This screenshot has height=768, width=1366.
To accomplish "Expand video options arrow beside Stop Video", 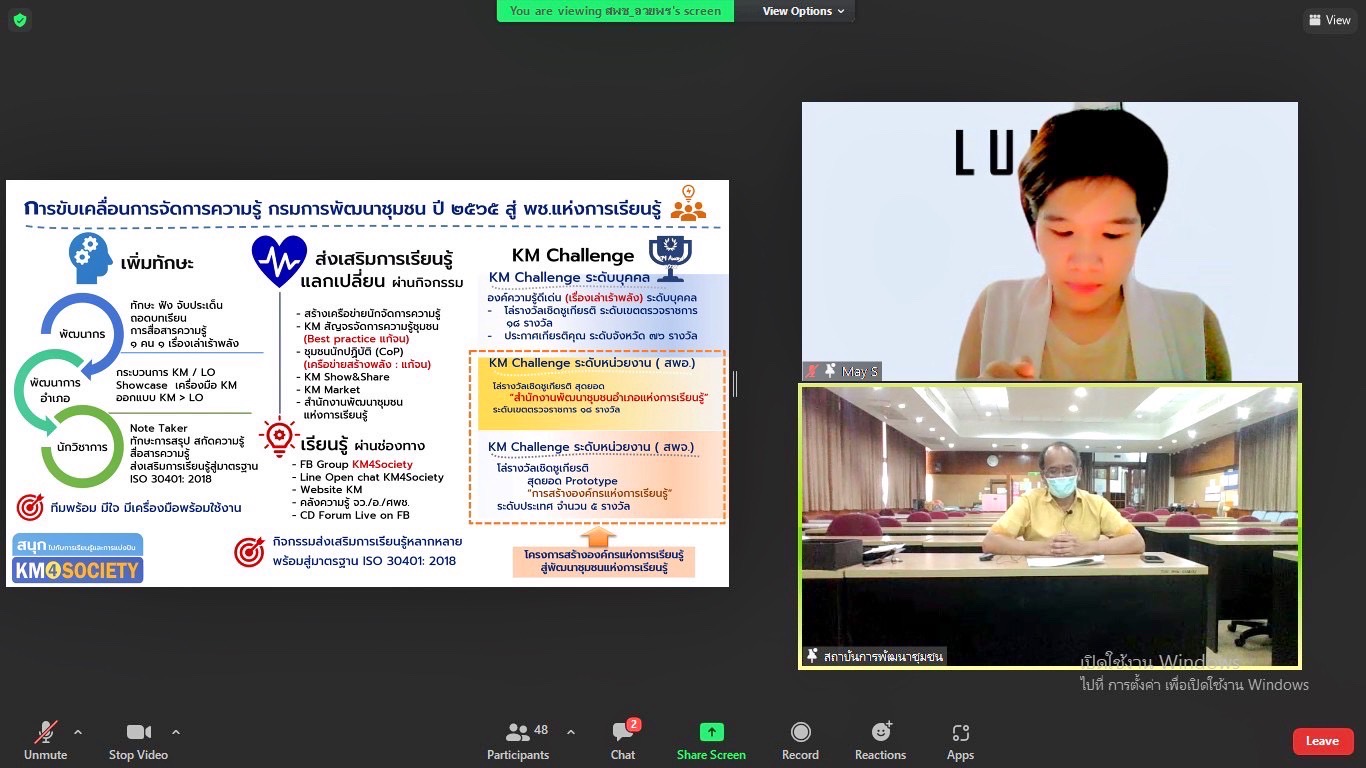I will coord(176,731).
